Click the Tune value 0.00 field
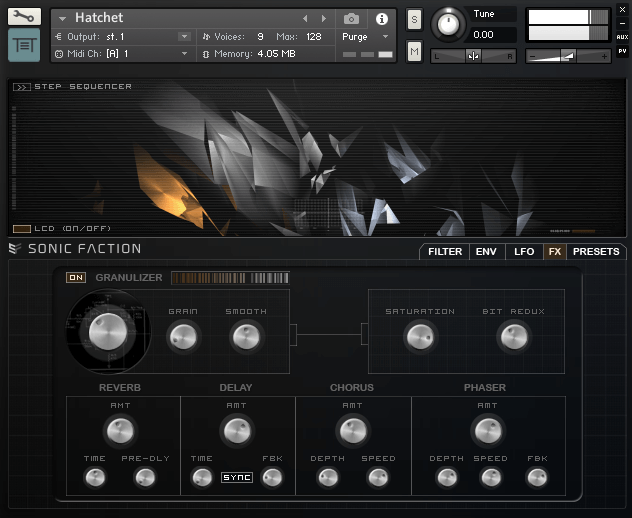The image size is (632, 518). point(491,35)
